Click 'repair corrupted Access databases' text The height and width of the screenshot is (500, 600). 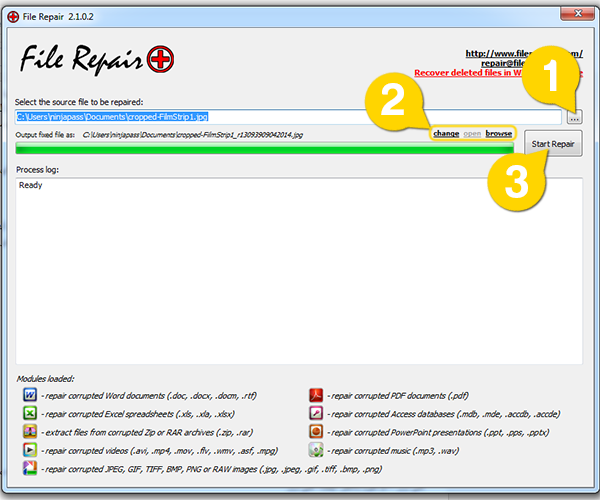444,414
